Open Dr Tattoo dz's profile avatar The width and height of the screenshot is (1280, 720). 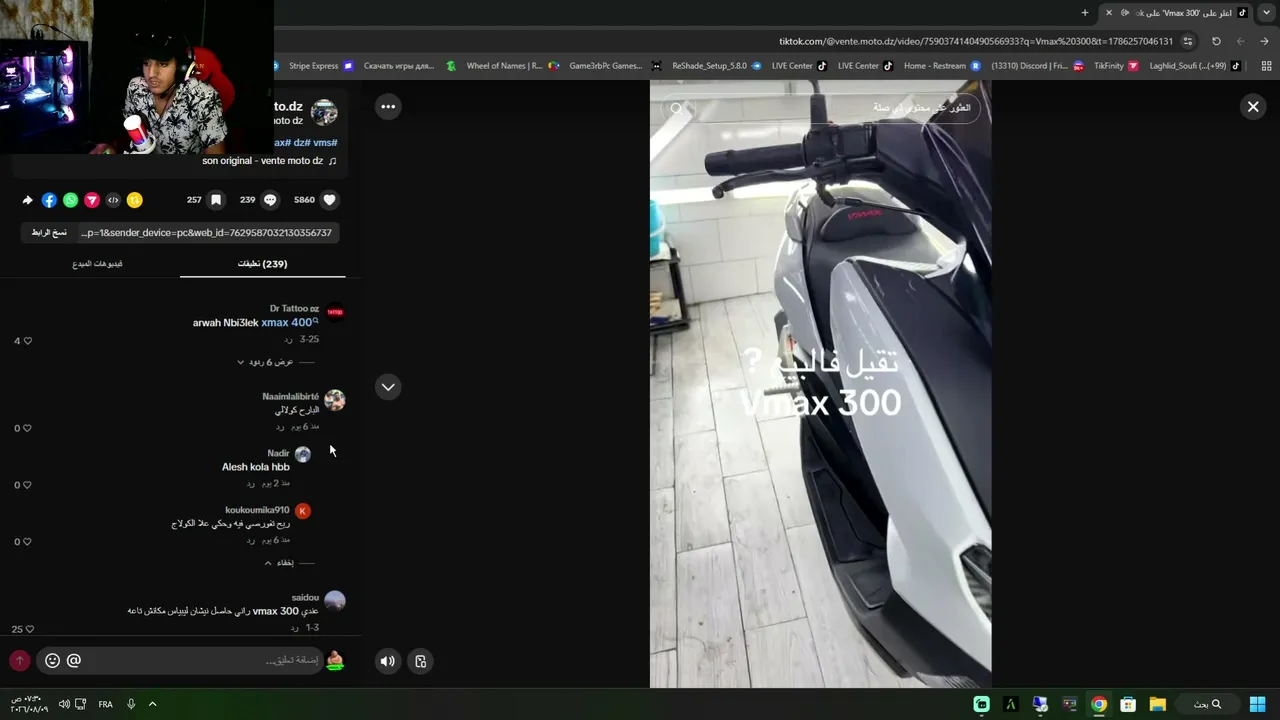[335, 313]
